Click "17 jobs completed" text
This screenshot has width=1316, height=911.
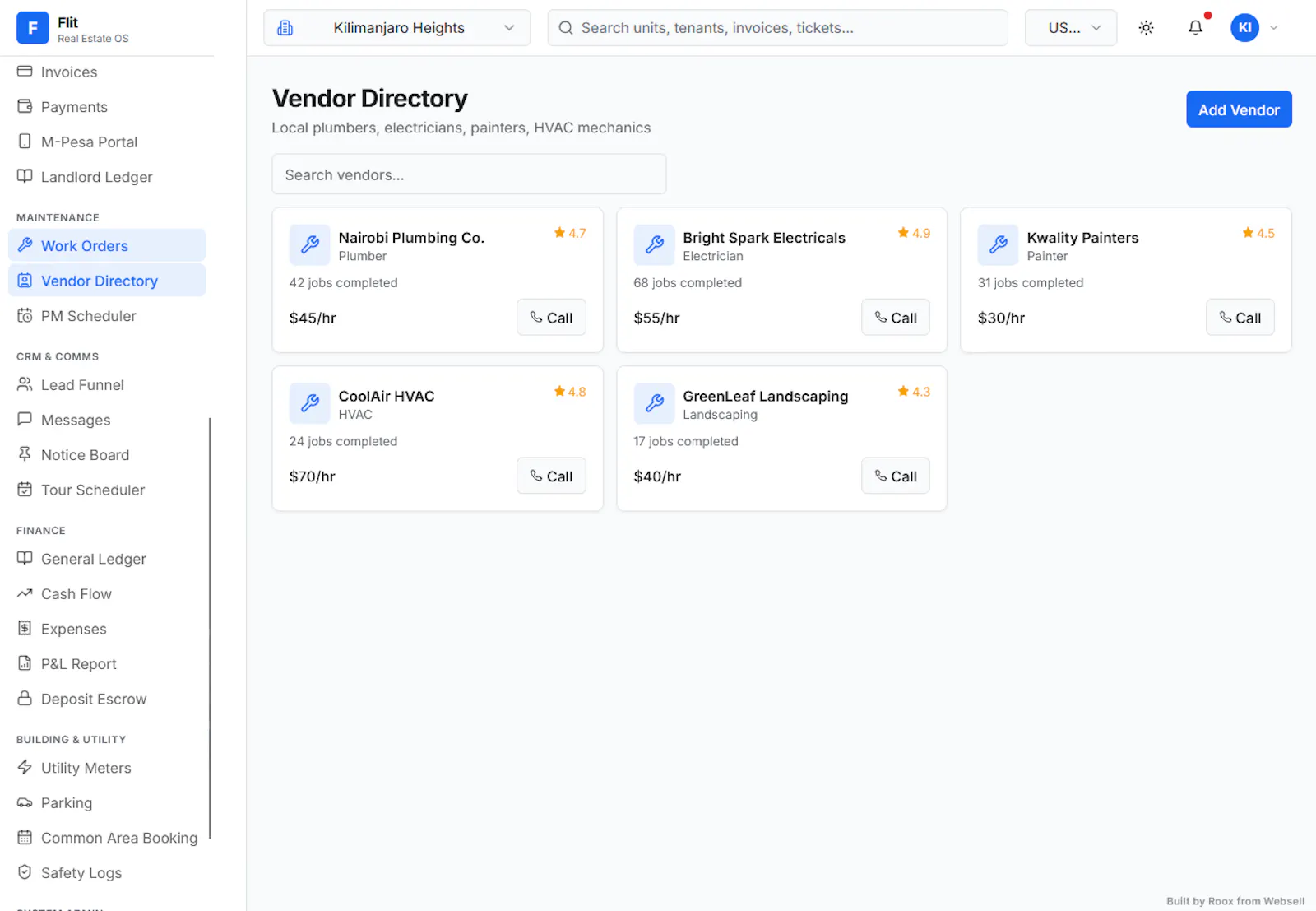tap(686, 441)
